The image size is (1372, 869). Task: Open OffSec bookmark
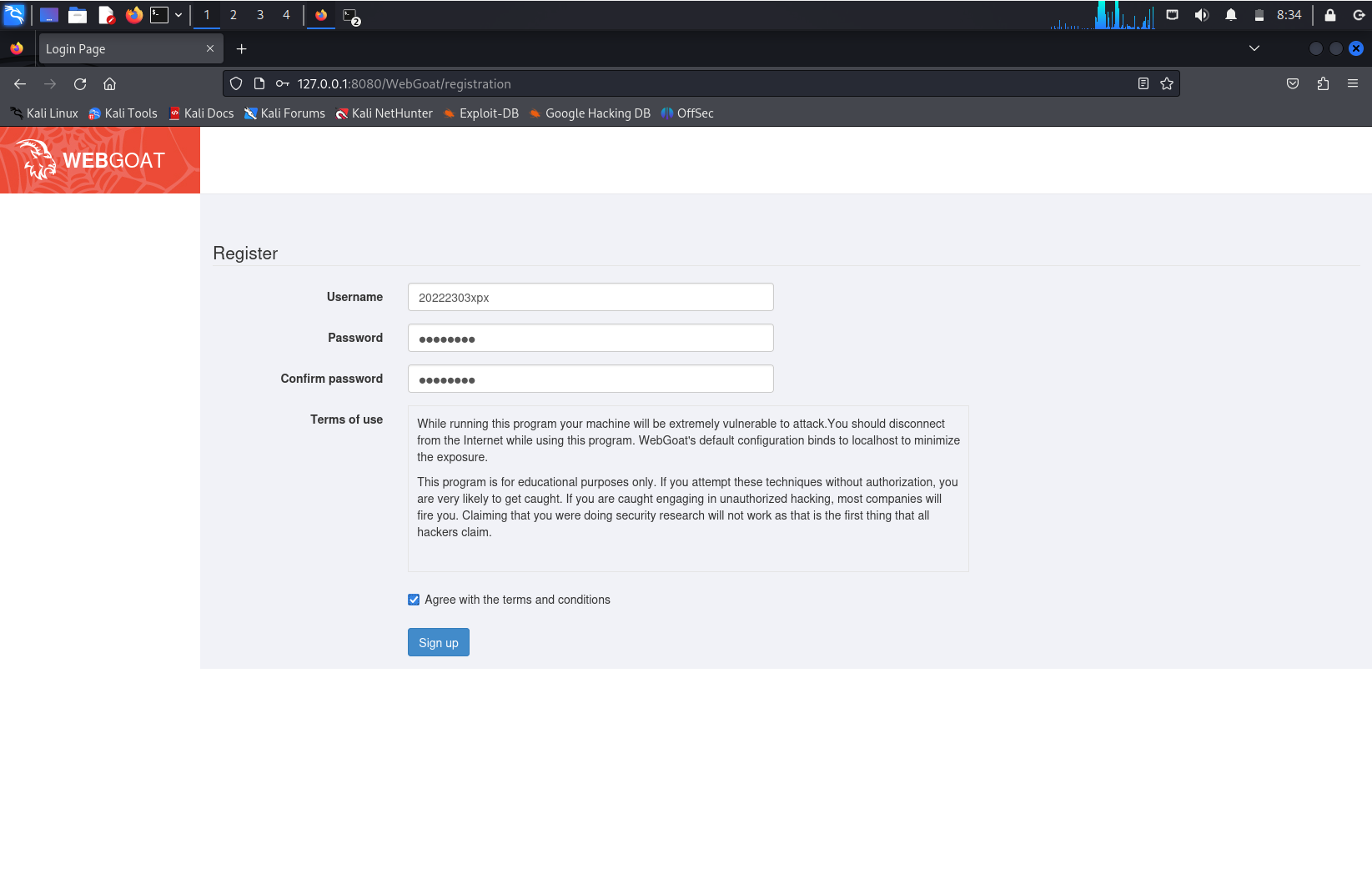click(687, 113)
